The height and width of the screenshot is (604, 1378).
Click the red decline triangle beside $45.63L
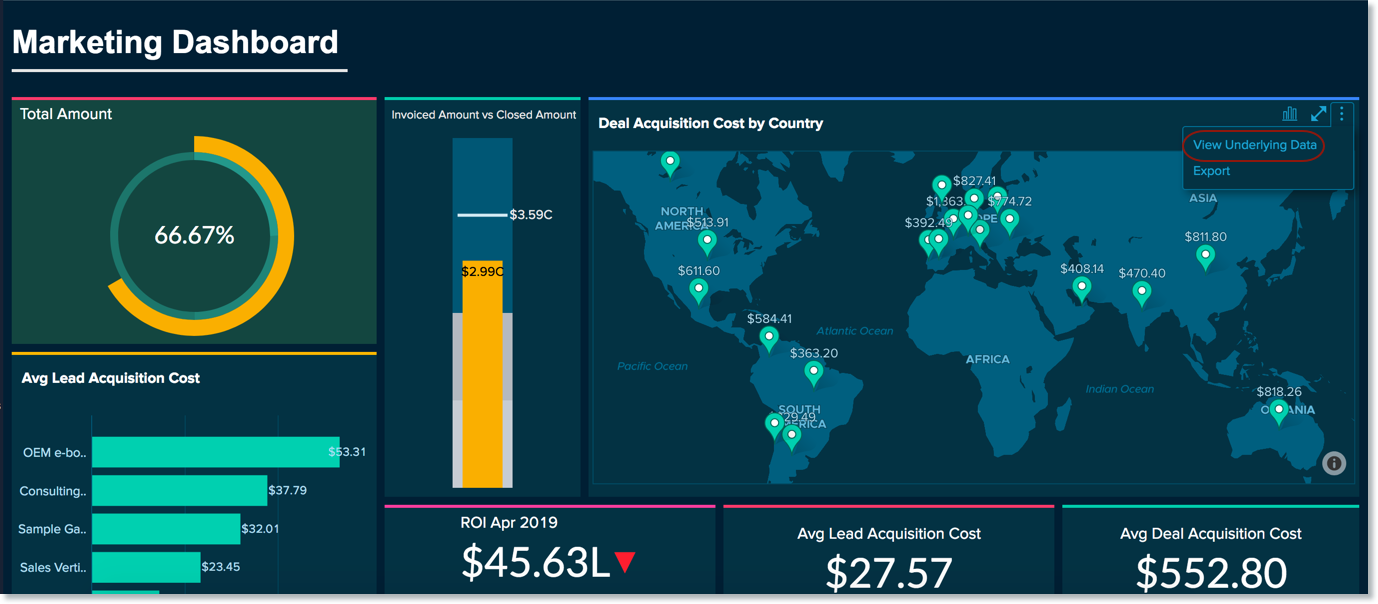pyautogui.click(x=624, y=562)
